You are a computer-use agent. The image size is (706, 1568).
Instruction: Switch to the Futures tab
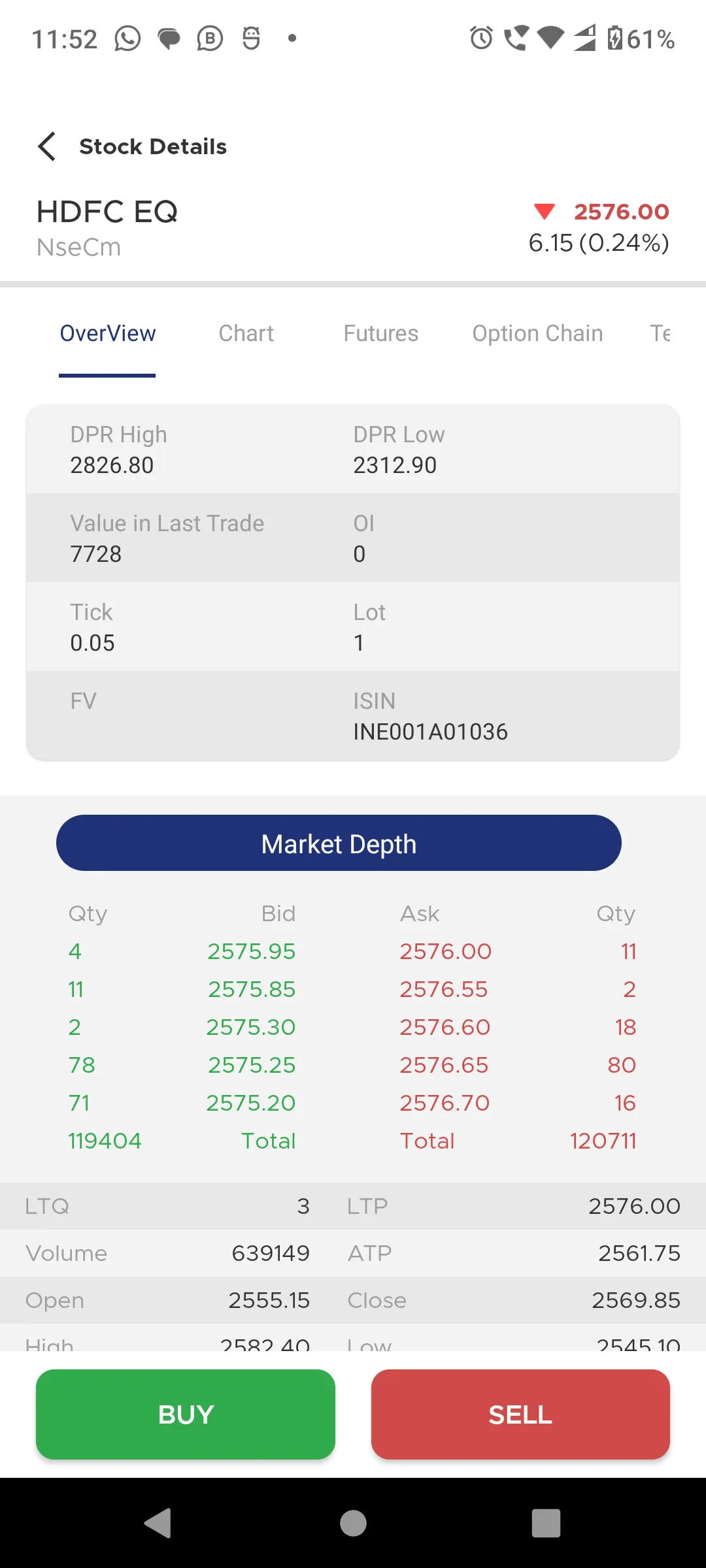pyautogui.click(x=381, y=333)
